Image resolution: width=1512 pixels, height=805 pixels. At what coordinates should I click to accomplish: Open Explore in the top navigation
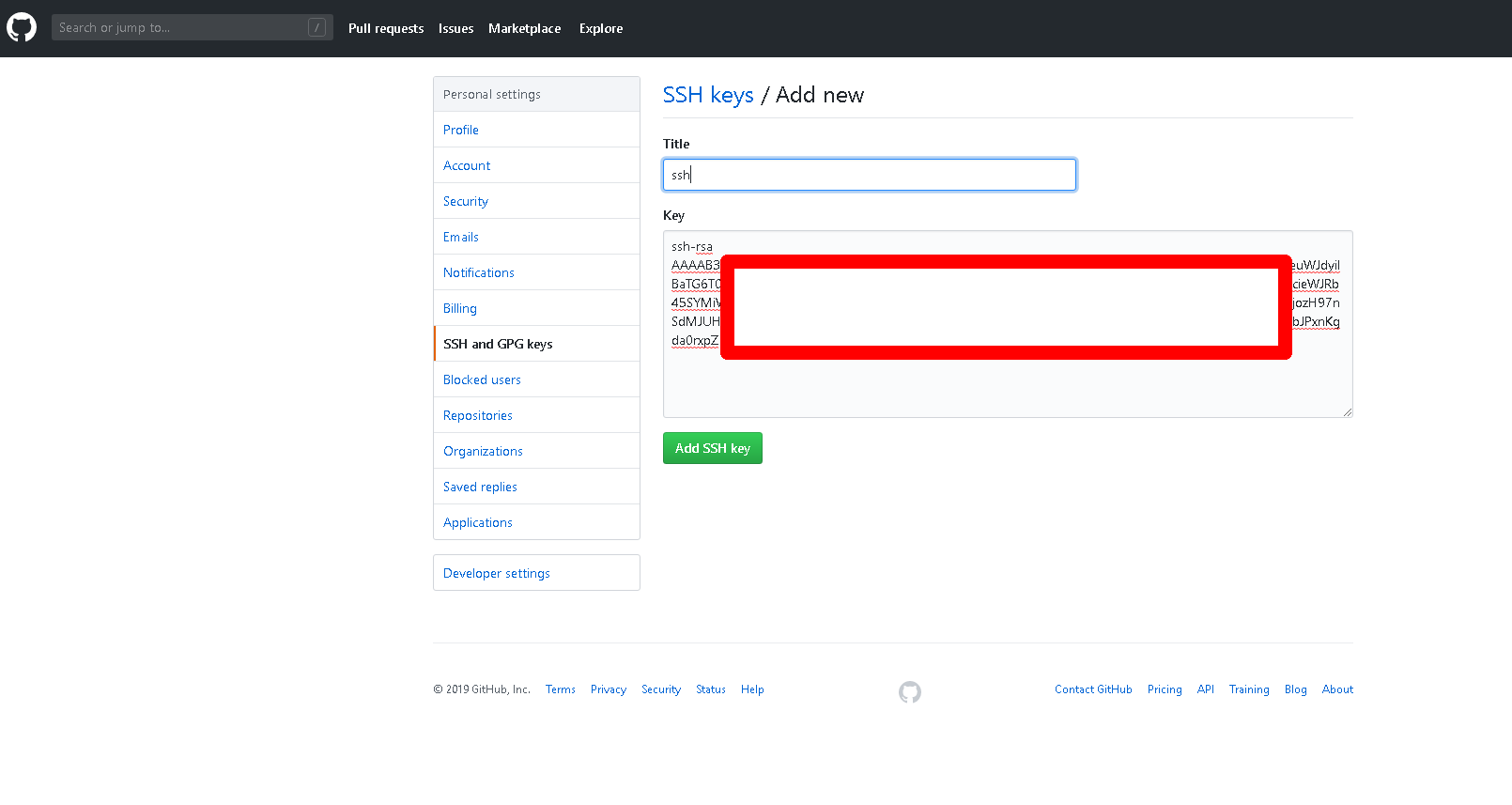click(601, 28)
